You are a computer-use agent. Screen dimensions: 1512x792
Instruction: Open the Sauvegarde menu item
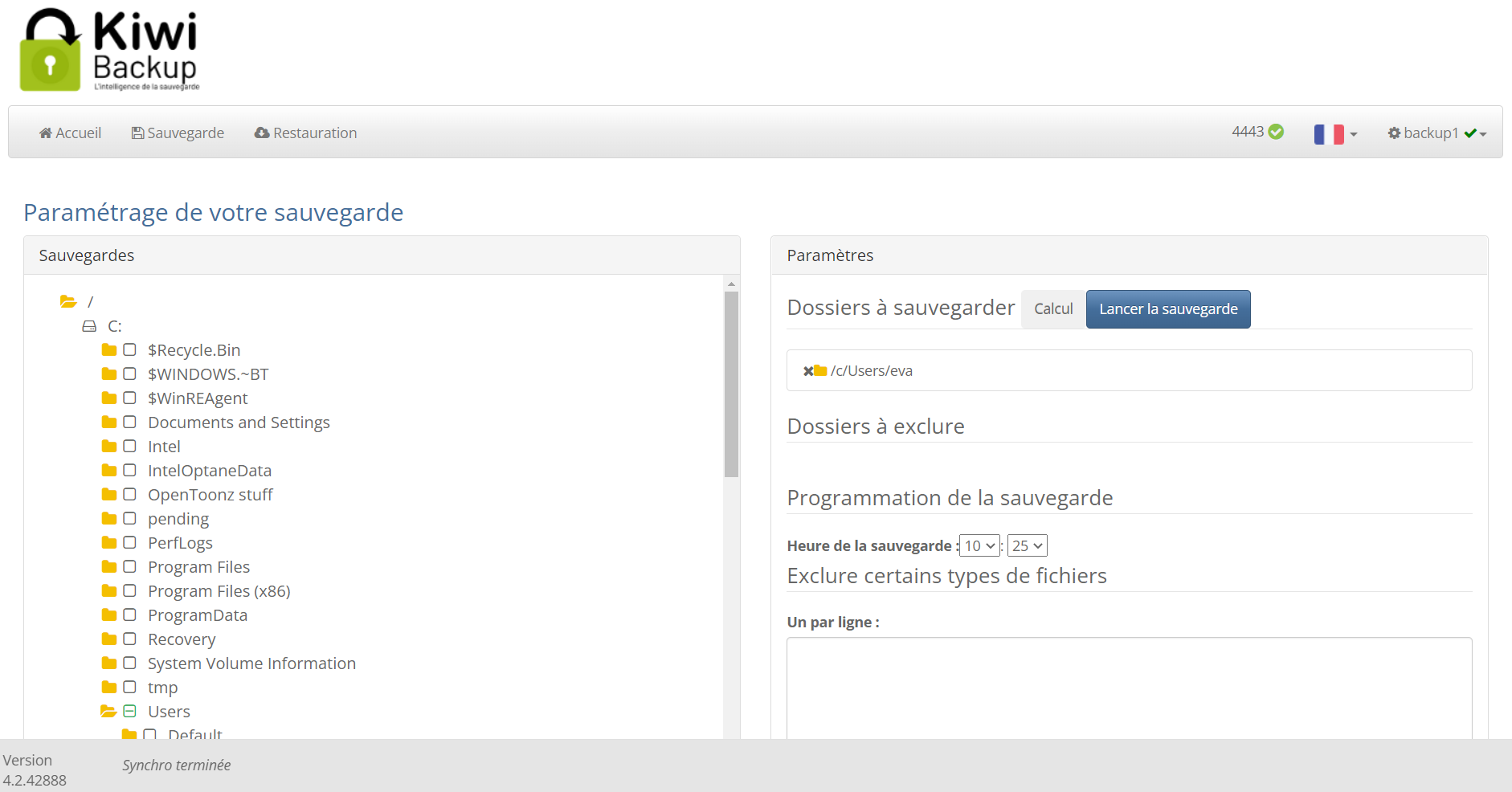point(178,133)
